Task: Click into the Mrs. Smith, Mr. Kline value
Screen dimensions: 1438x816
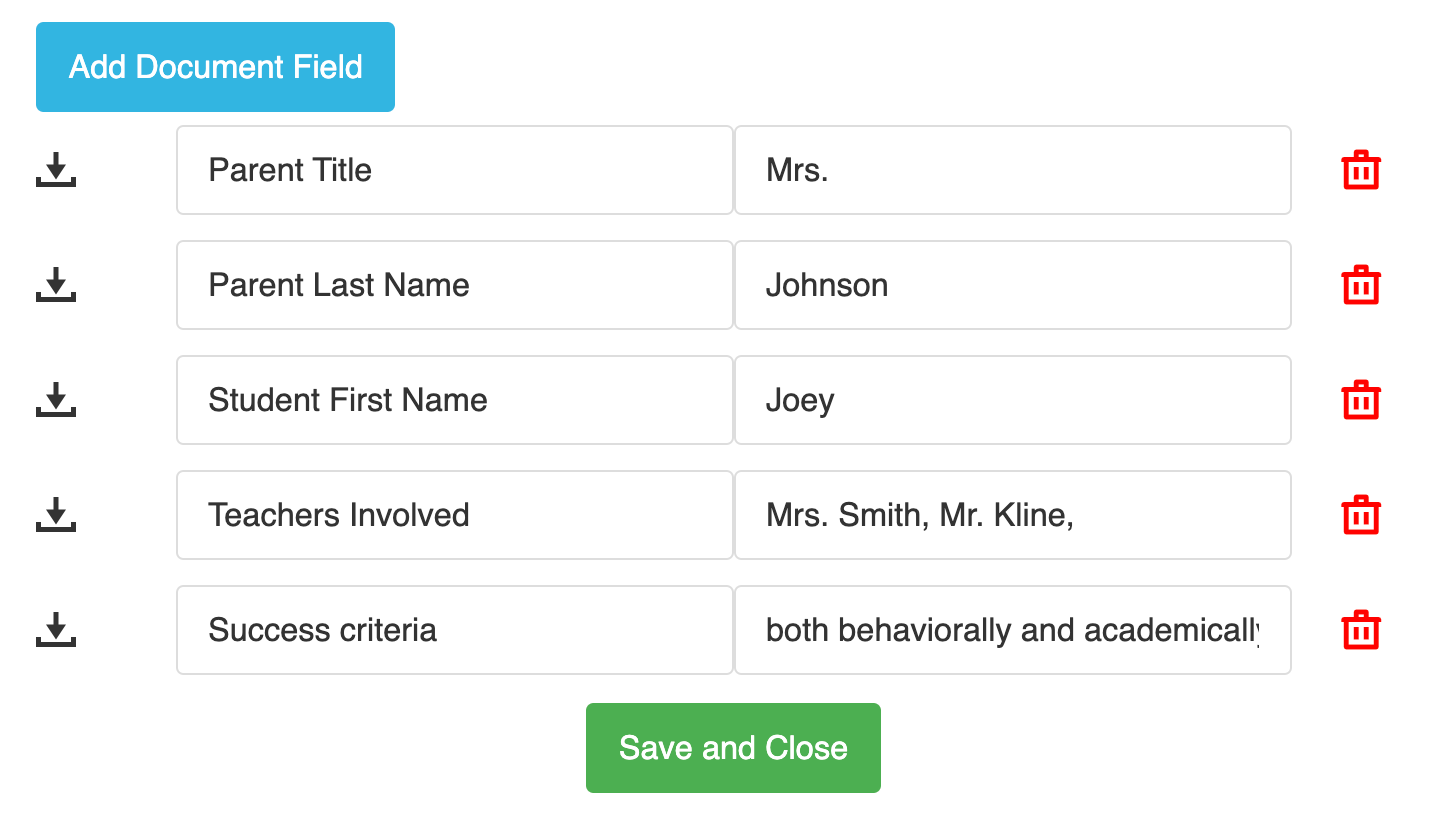Action: click(x=1013, y=515)
